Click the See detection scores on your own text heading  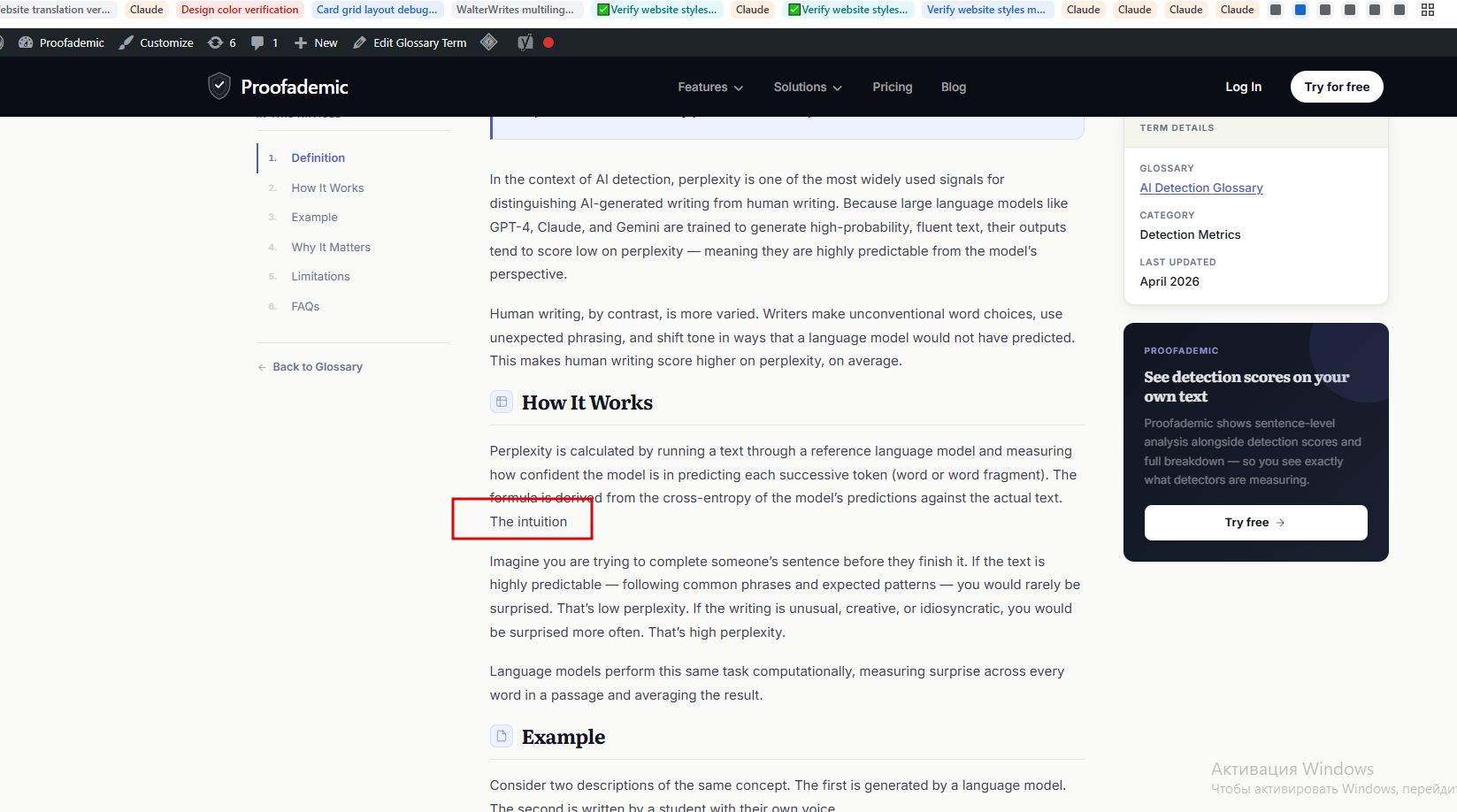tap(1246, 387)
